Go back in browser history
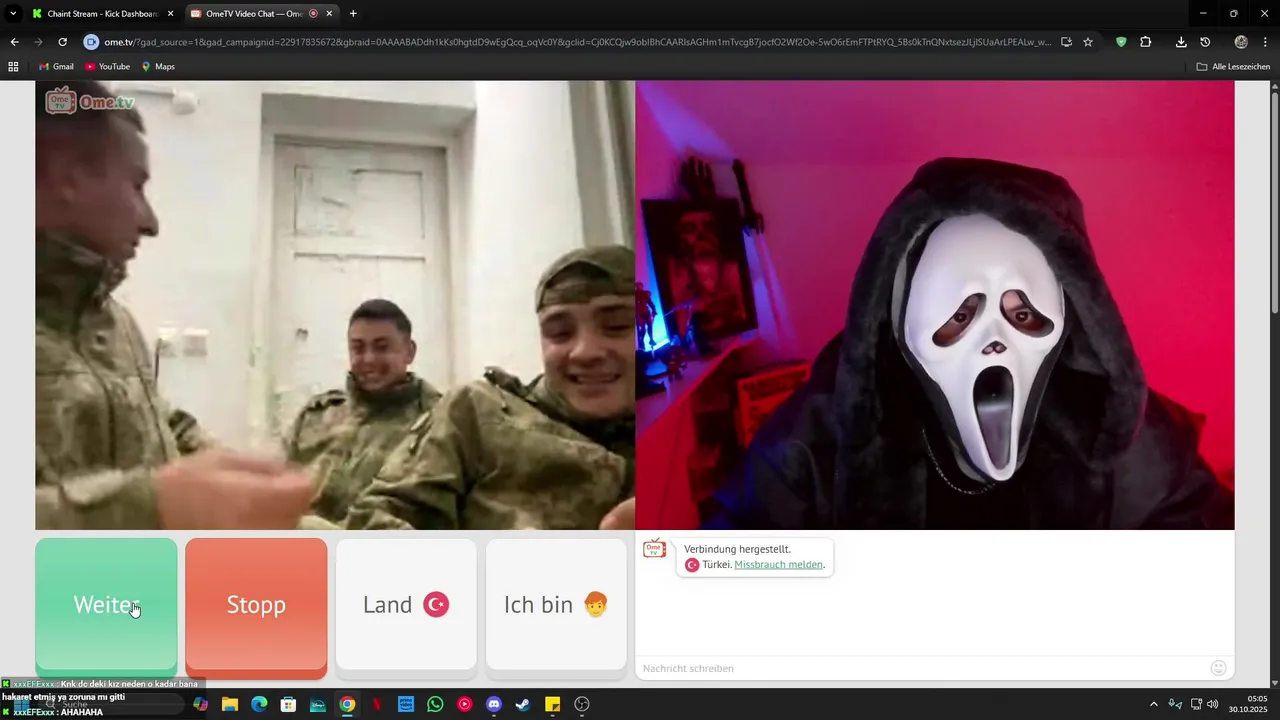The width and height of the screenshot is (1280, 720). coord(14,42)
